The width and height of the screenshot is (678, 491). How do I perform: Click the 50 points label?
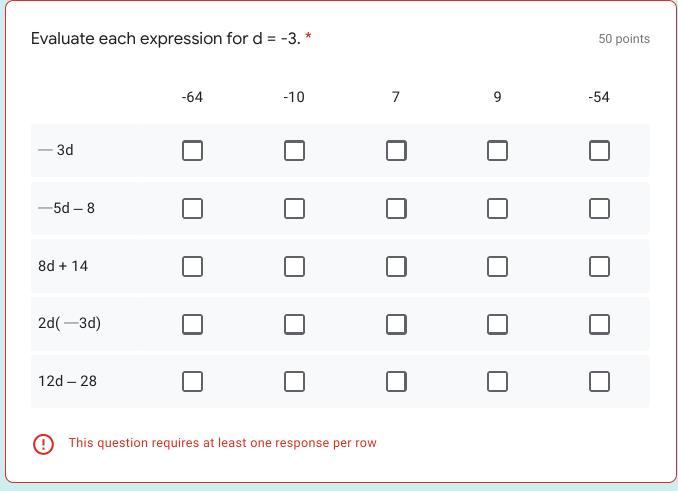[x=624, y=39]
